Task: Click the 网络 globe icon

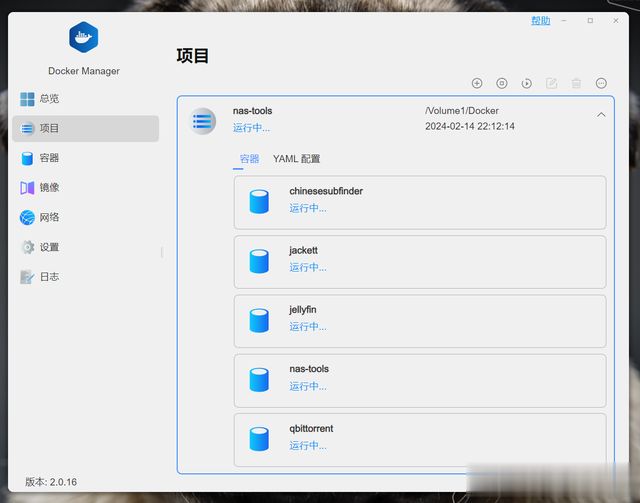Action: (27, 217)
